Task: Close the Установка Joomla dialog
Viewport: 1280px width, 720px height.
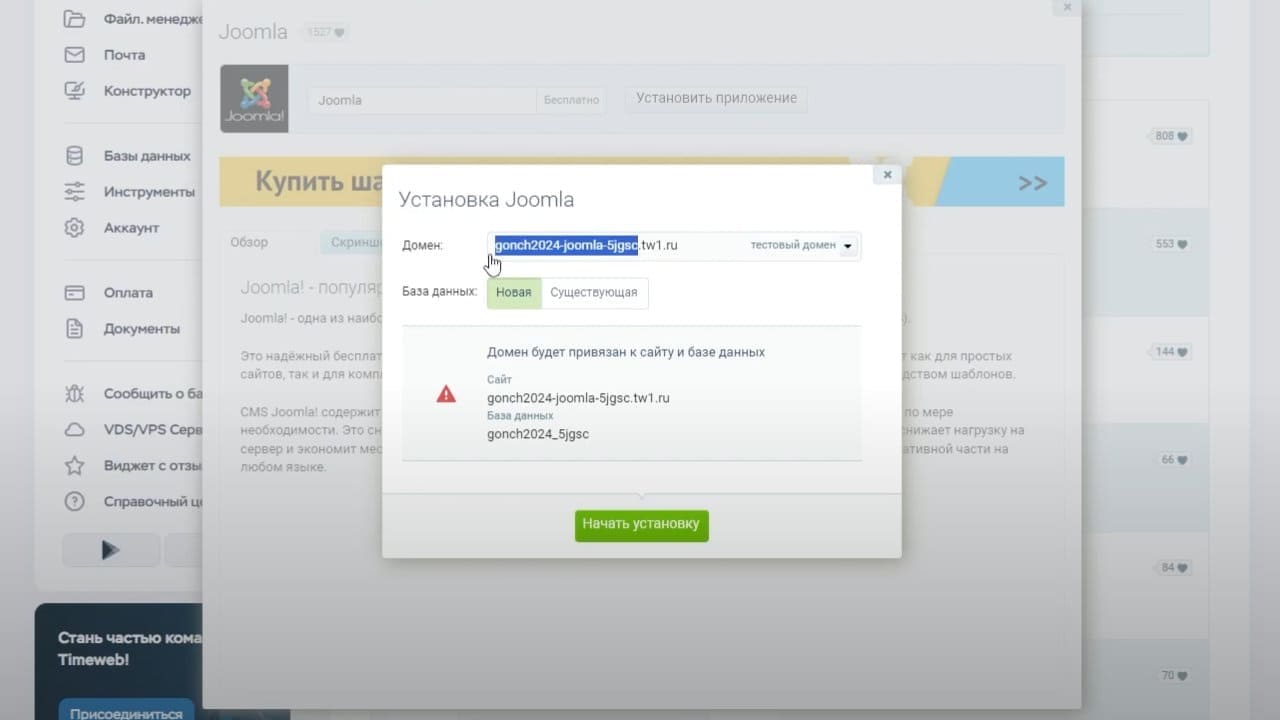Action: click(887, 175)
